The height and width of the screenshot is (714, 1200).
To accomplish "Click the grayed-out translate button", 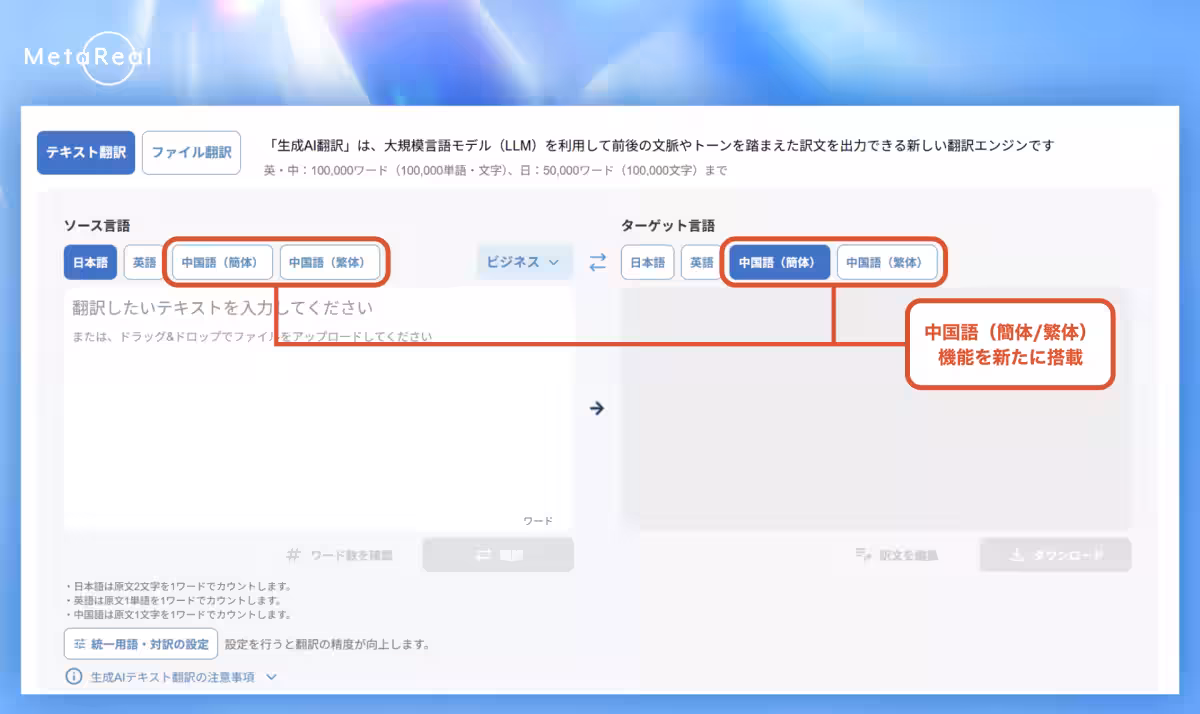I will coord(498,555).
